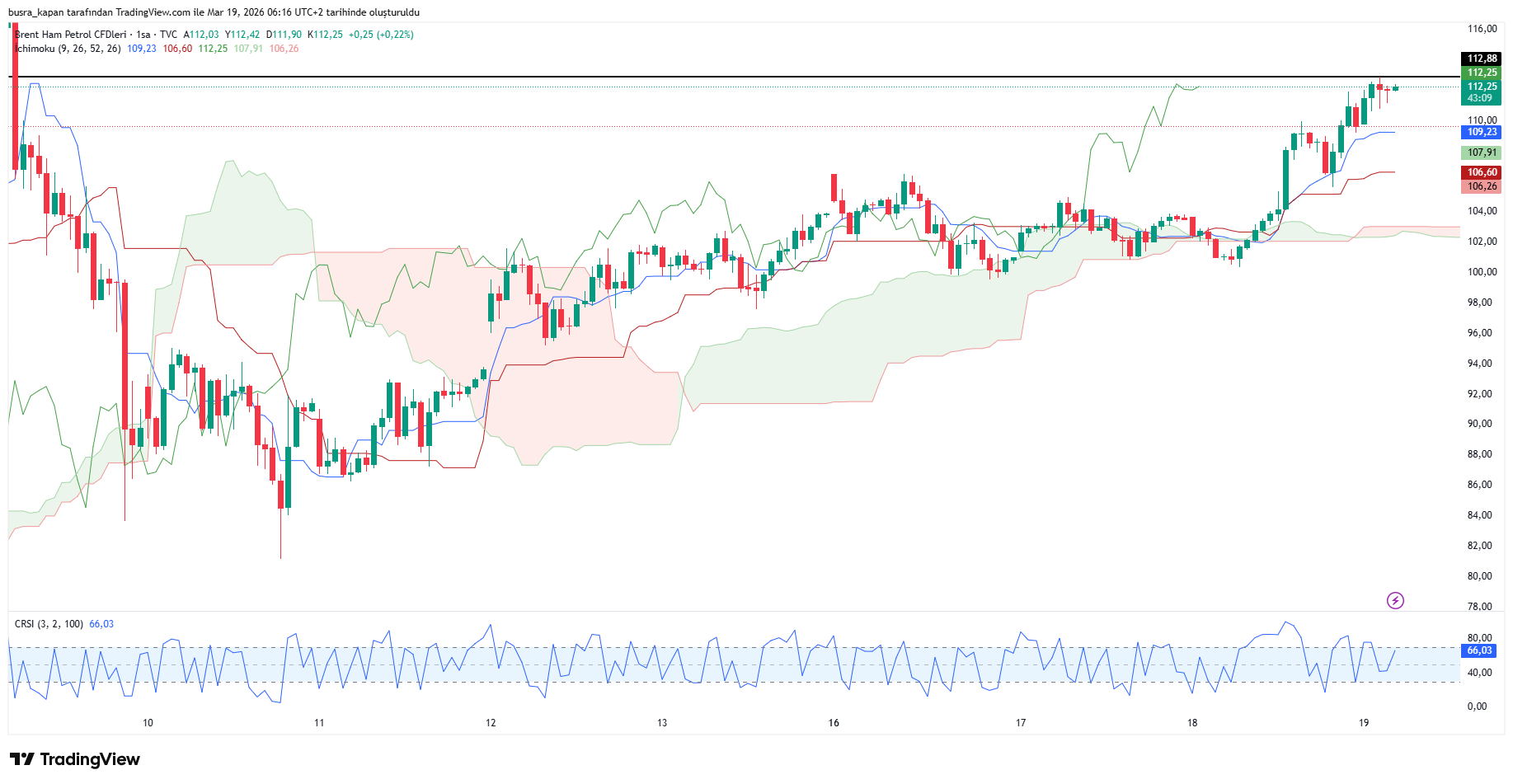The height and width of the screenshot is (784, 1513).
Task: Select the CRSI (3, 2, 100) legend
Action: tap(49, 624)
